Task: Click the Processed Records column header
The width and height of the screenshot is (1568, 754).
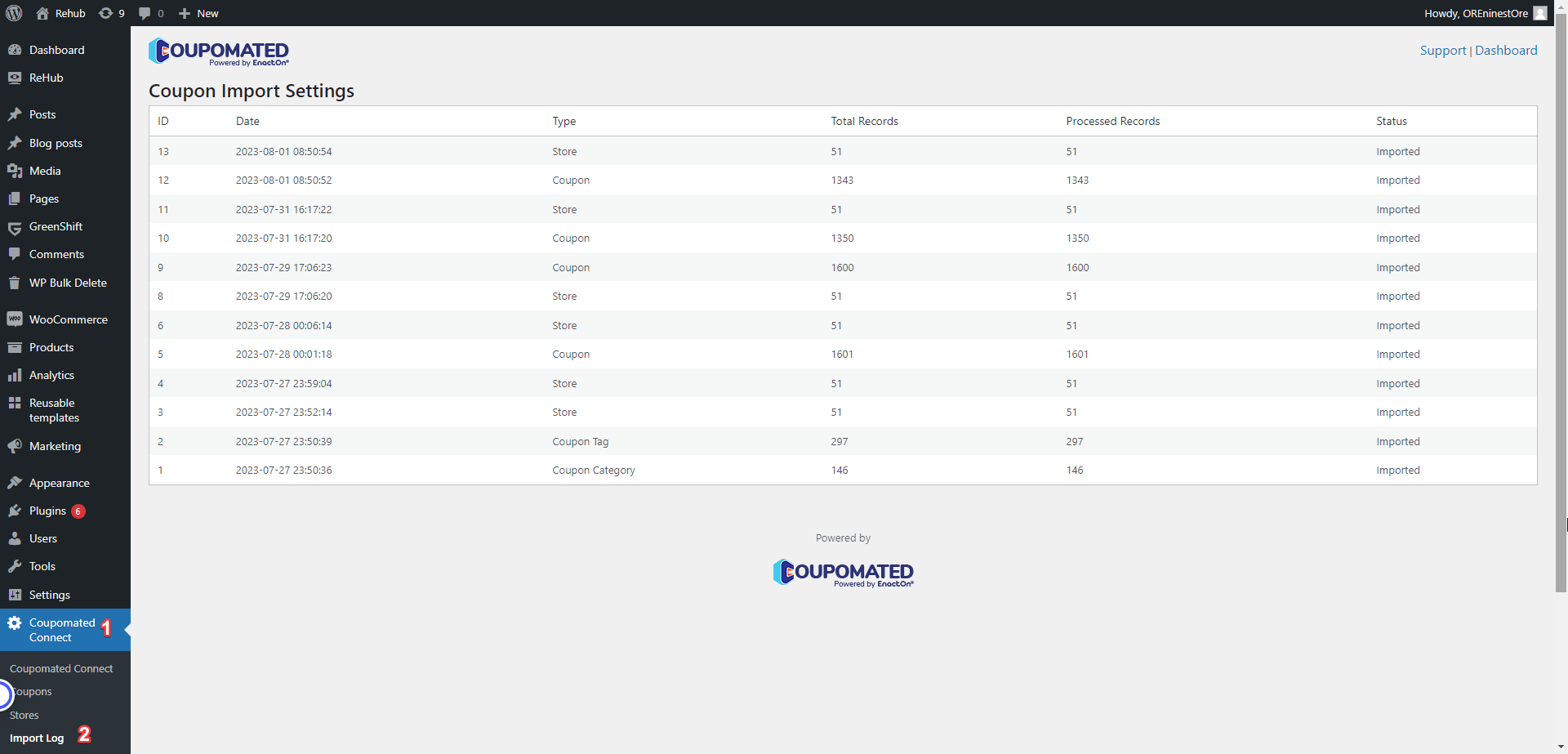Action: [1112, 121]
